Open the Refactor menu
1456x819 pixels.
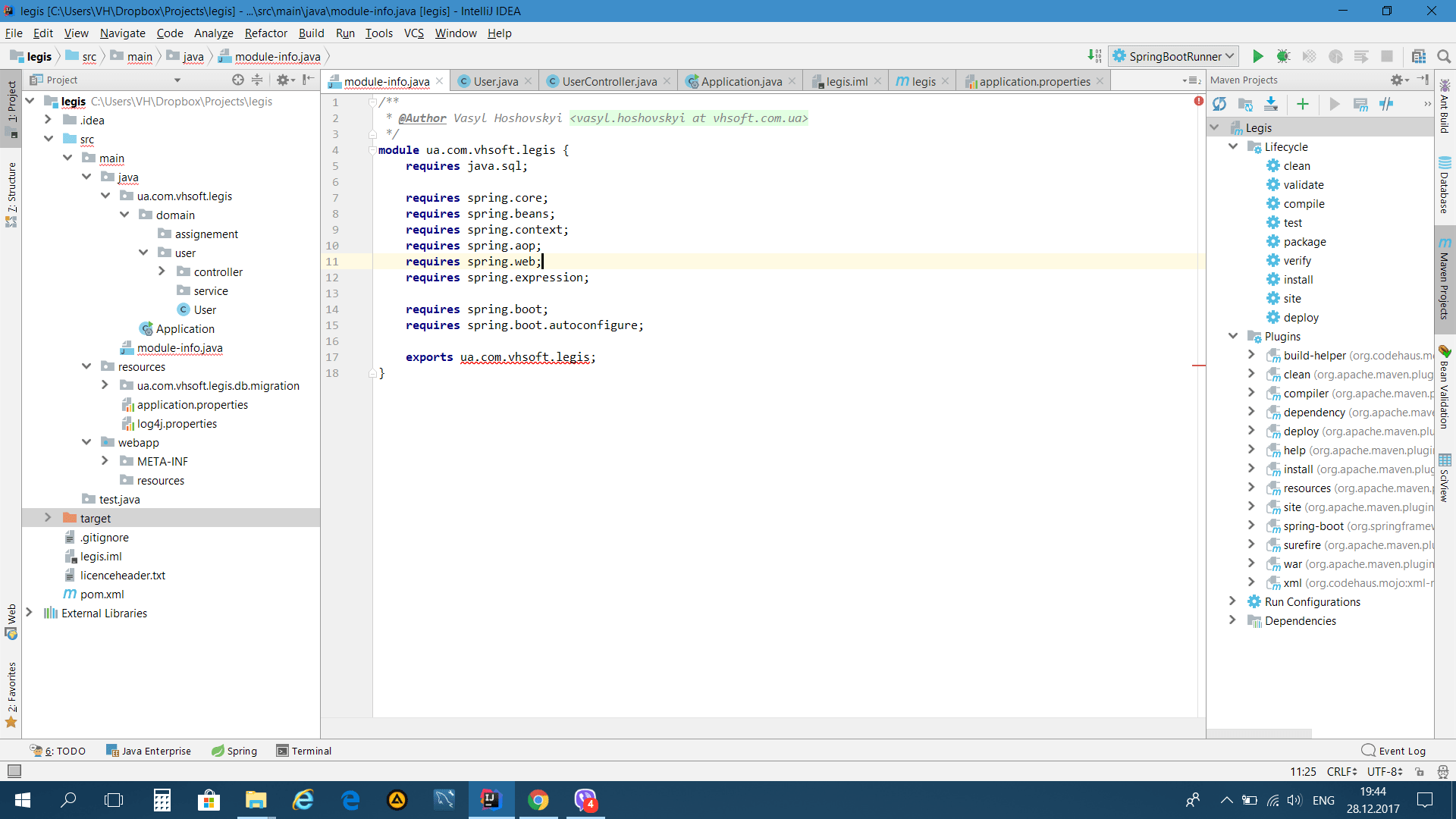click(x=265, y=33)
